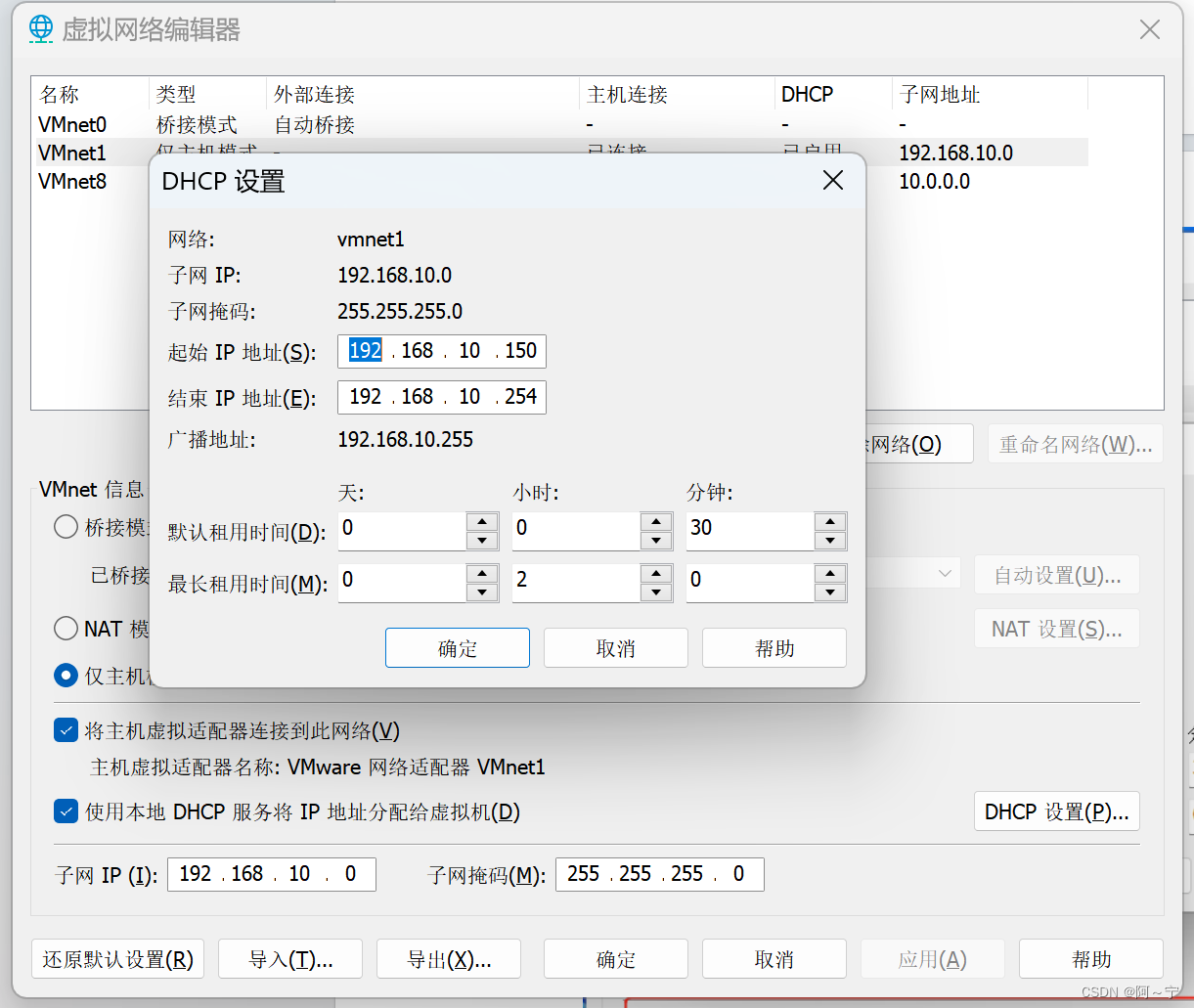Select the NAT 模式 radio button
The height and width of the screenshot is (1008, 1194).
click(66, 628)
